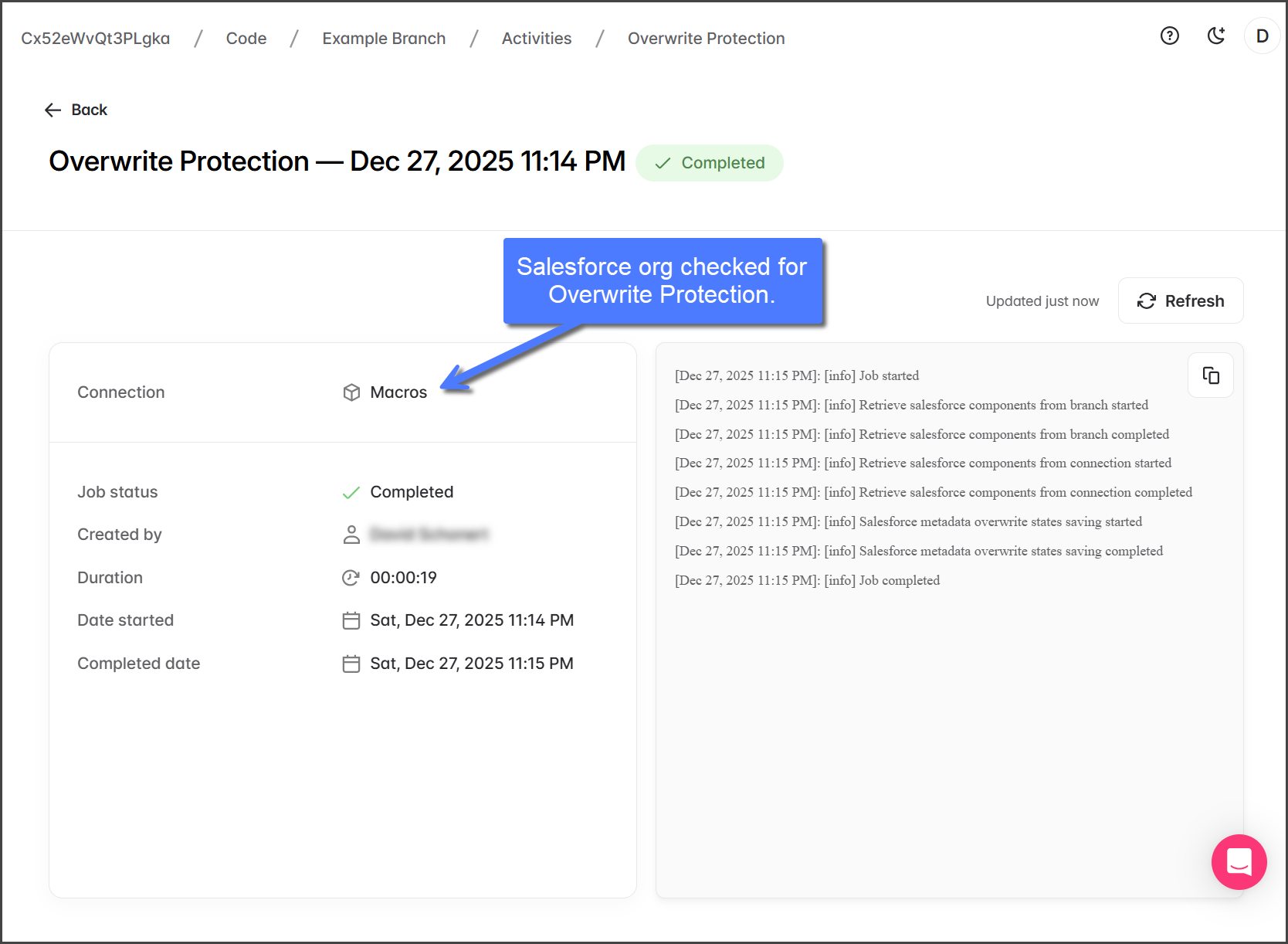Viewport: 1288px width, 944px height.
Task: Click the Duration clock icon
Action: click(351, 578)
